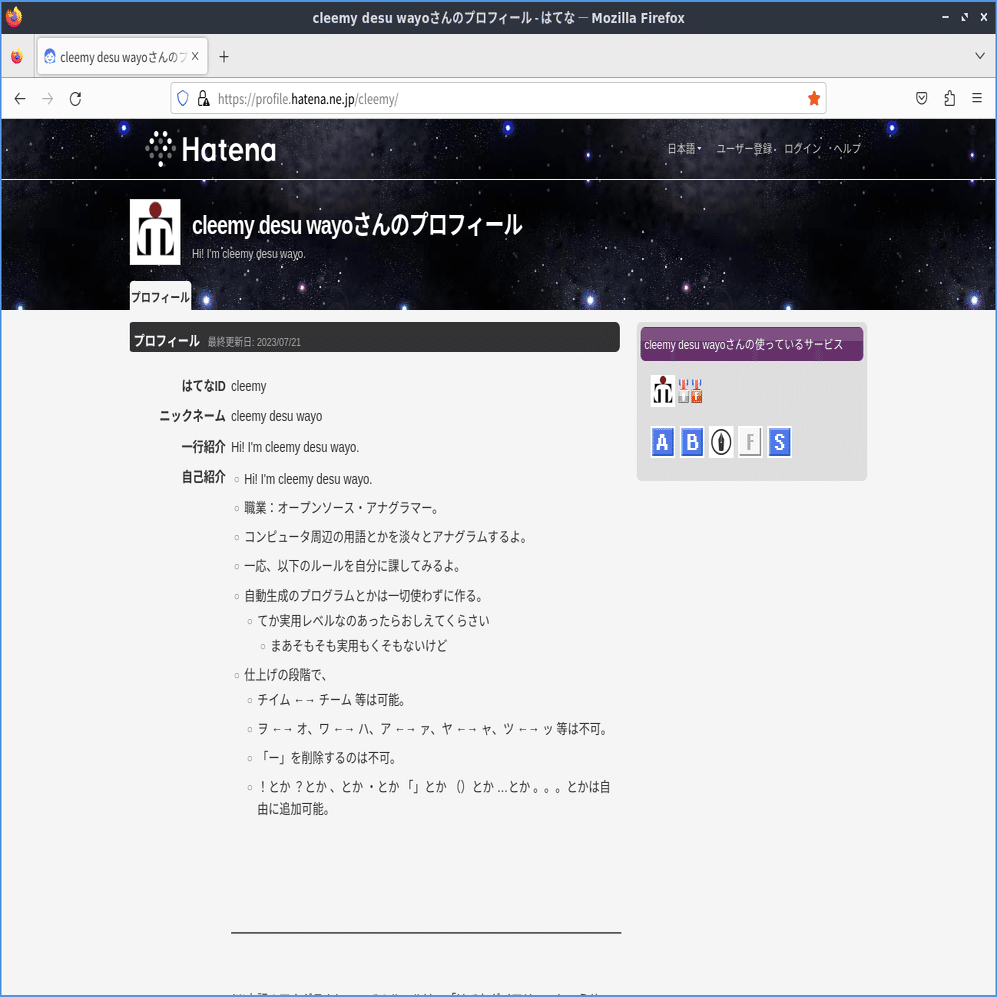Screen dimensions: 997x997
Task: Click the cleemy desu wayoさんのプロフィール heading
Action: pos(357,225)
